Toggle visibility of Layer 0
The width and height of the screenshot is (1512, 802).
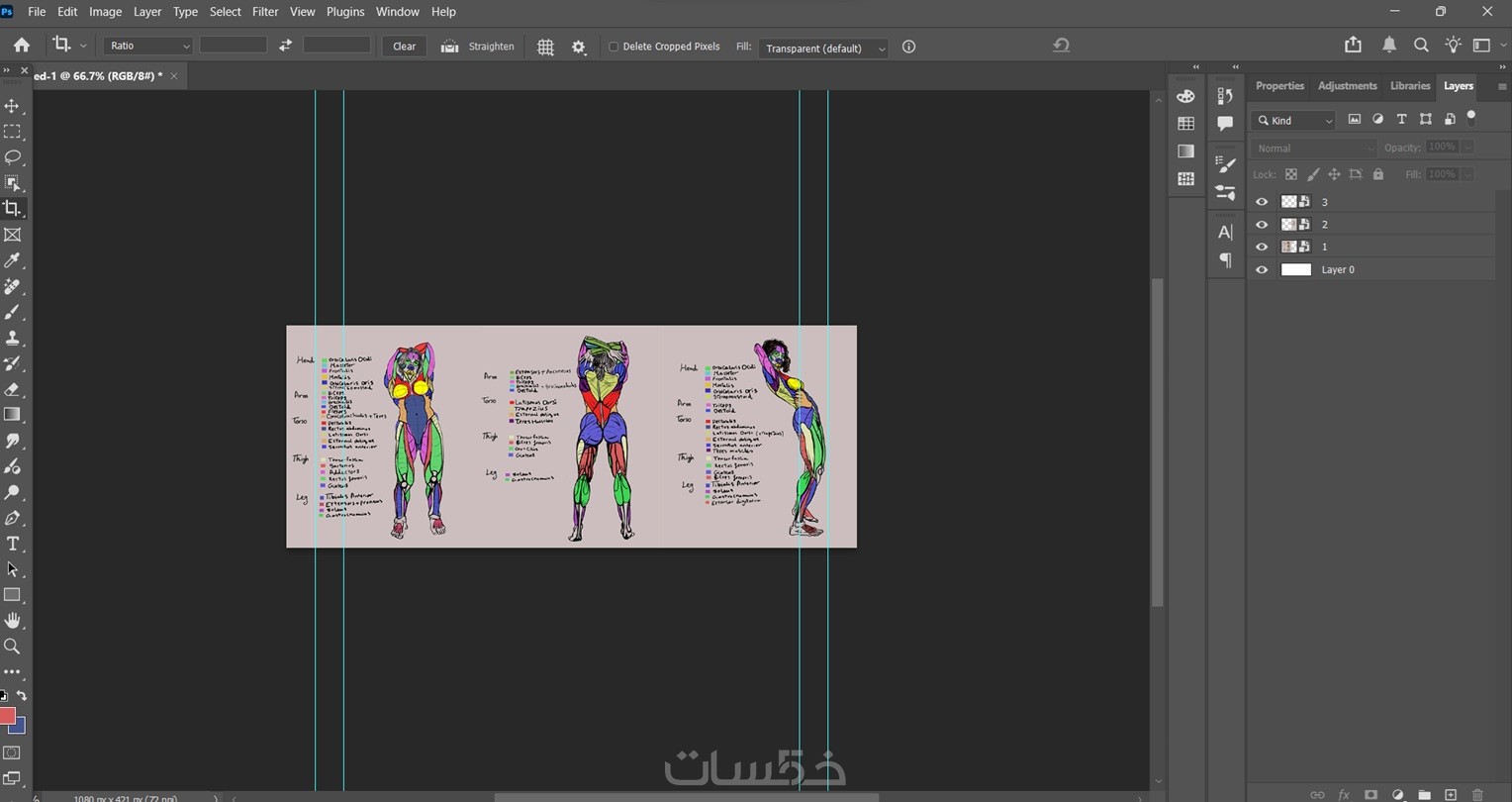coord(1262,269)
